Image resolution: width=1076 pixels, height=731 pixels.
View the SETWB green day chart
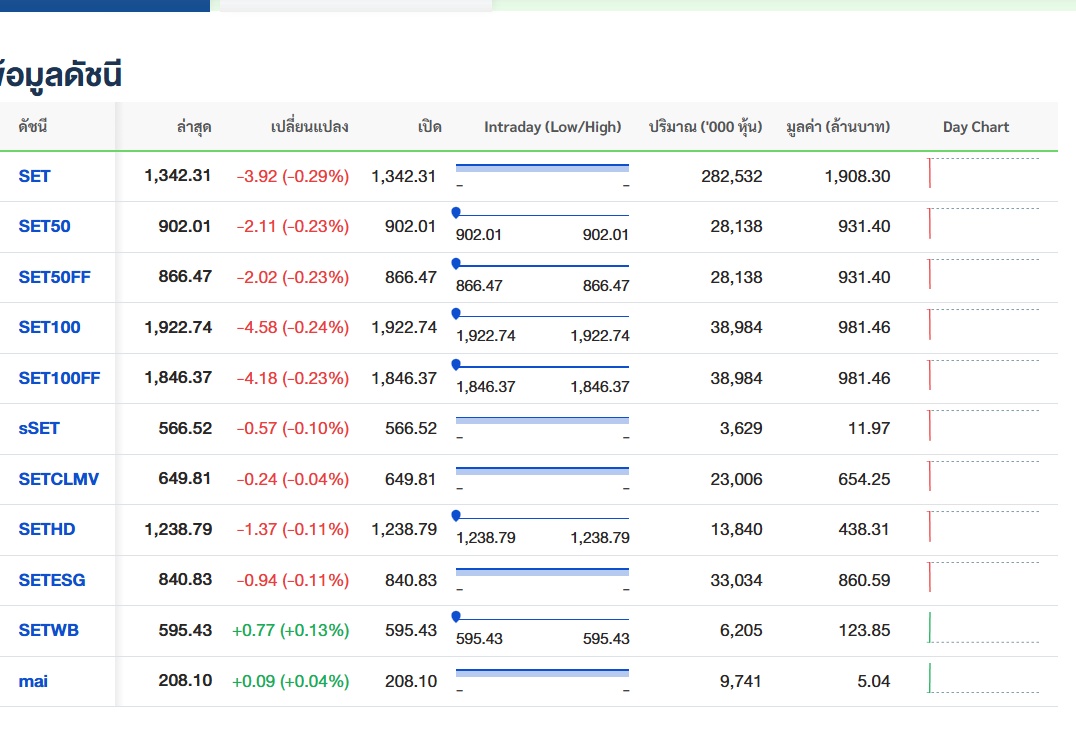coord(982,628)
